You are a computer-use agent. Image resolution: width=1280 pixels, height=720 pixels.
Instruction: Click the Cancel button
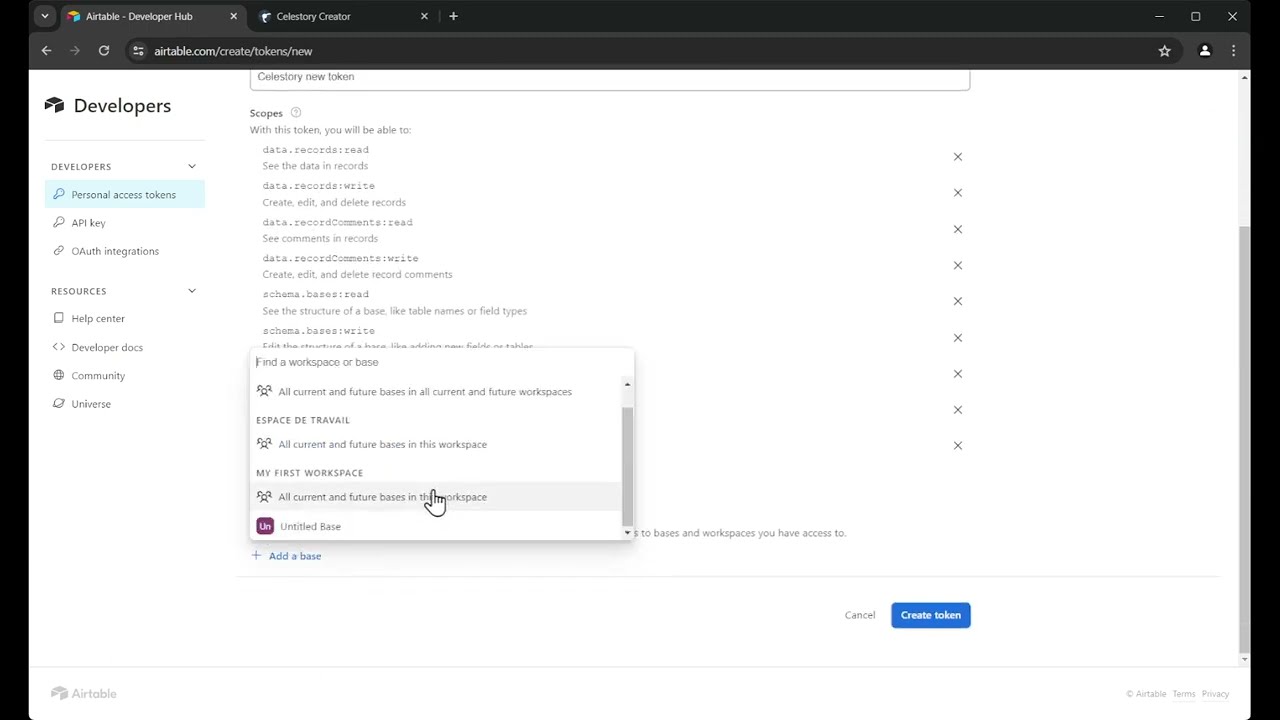point(859,615)
